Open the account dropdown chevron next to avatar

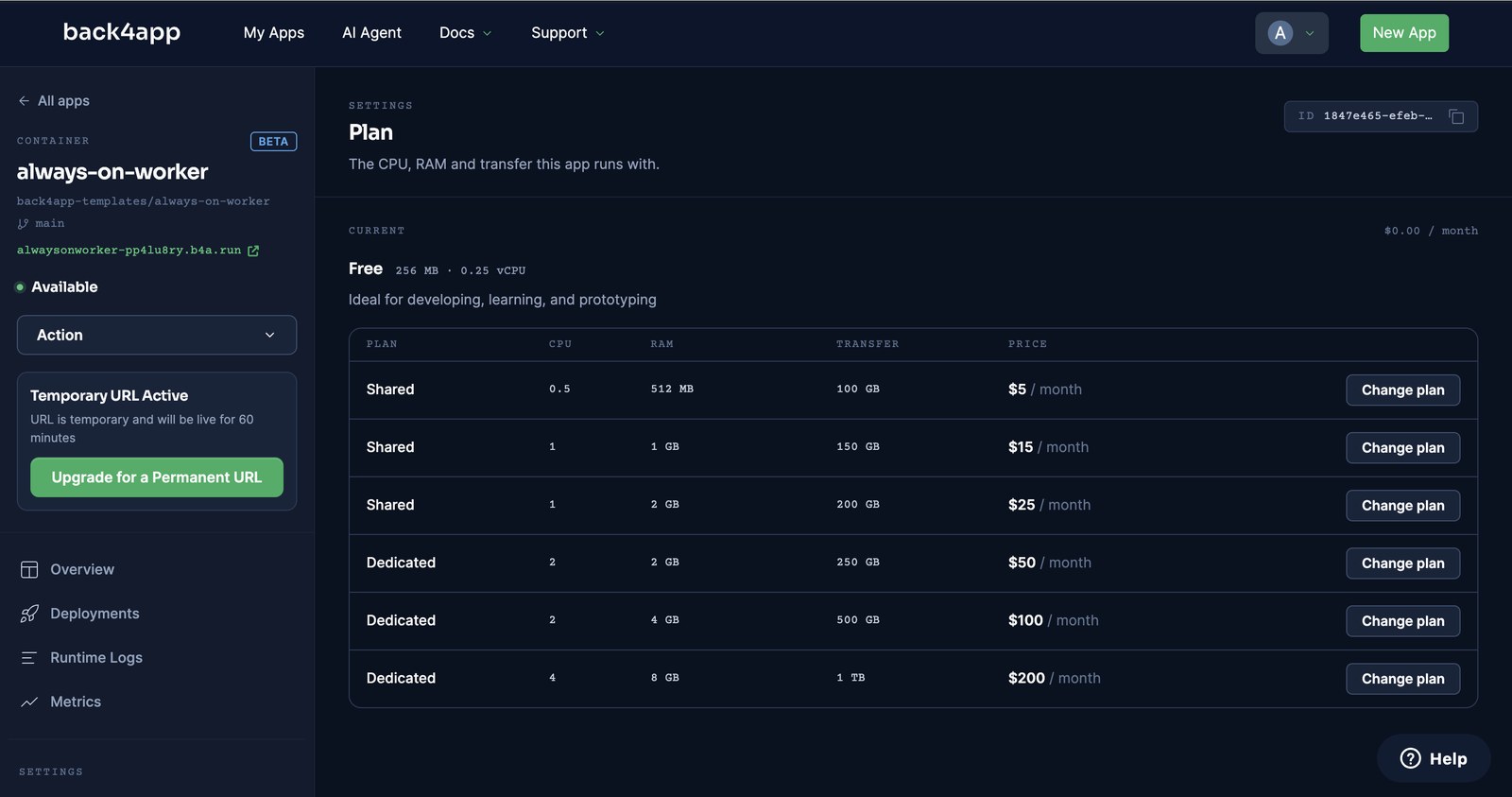[x=1310, y=33]
